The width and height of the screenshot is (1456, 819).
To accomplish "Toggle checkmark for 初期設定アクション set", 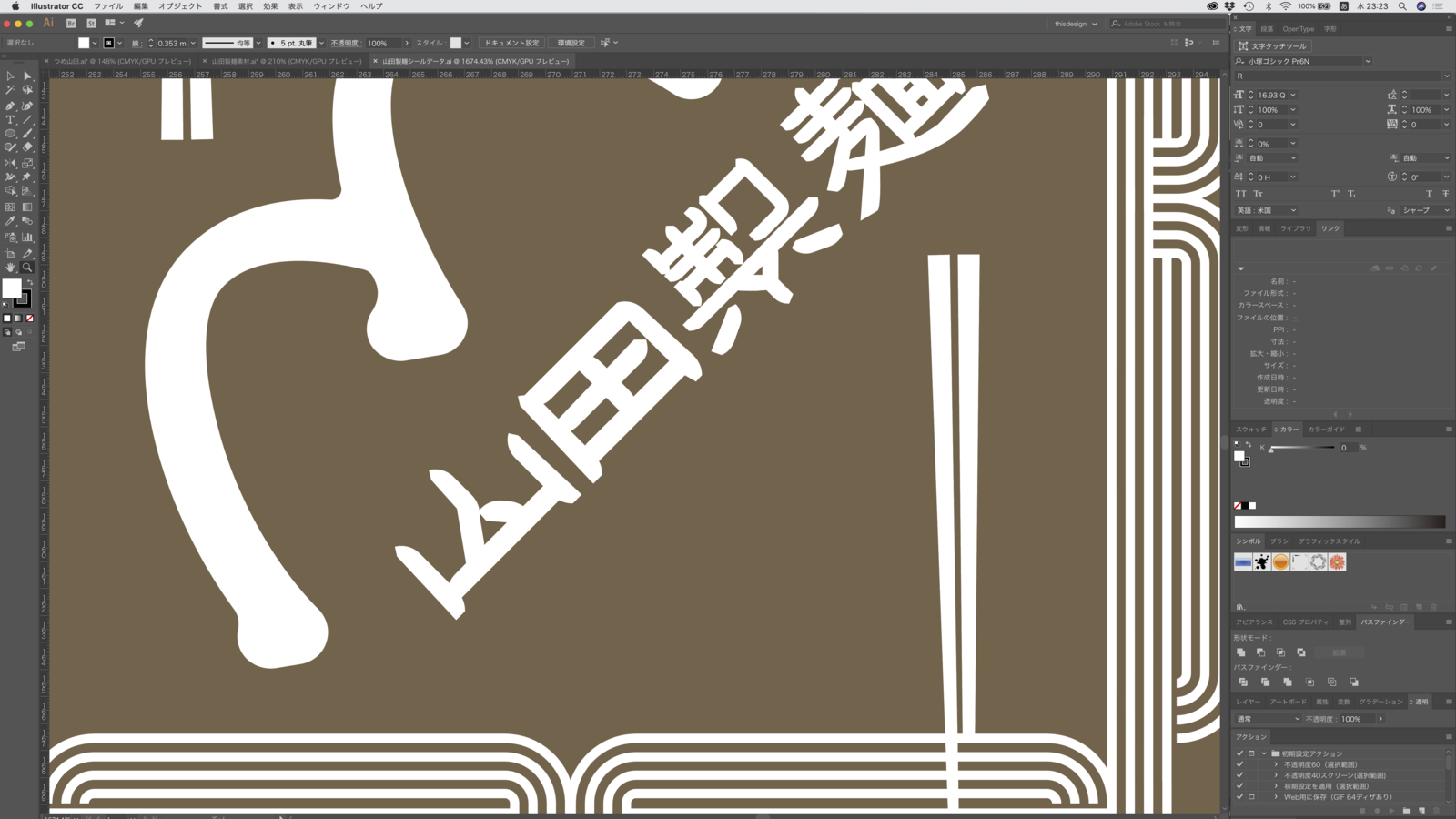I will pyautogui.click(x=1239, y=753).
